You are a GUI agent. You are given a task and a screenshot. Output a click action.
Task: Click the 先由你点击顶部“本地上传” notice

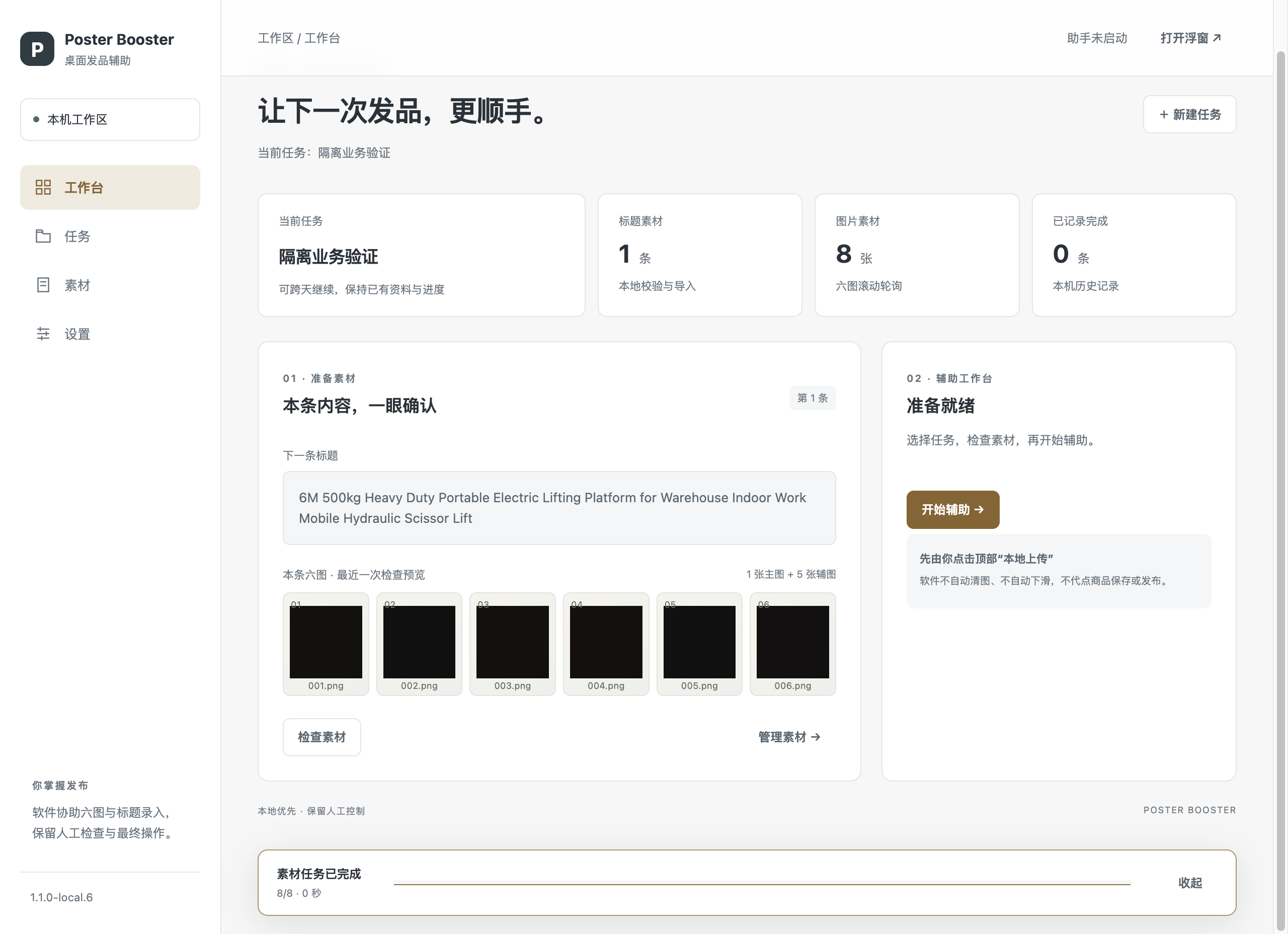coord(1059,571)
